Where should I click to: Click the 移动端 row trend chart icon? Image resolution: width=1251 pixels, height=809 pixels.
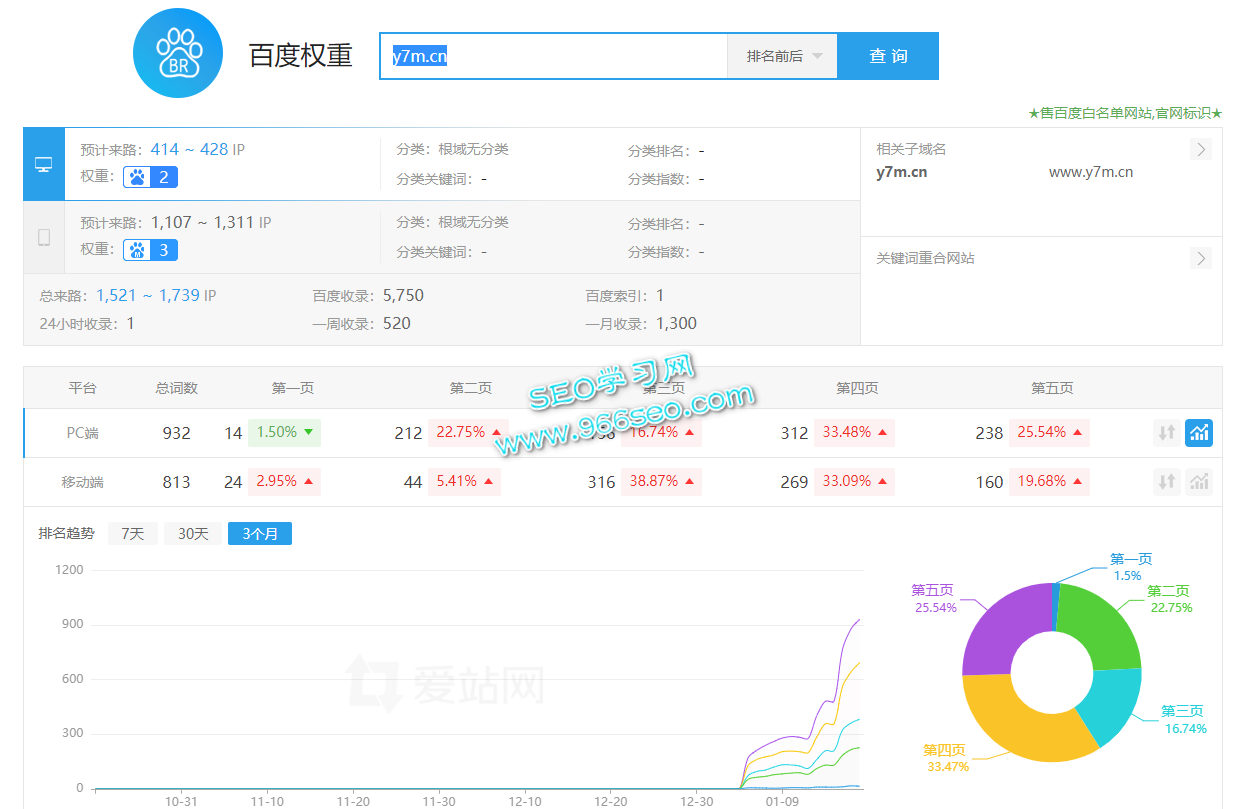[1199, 482]
